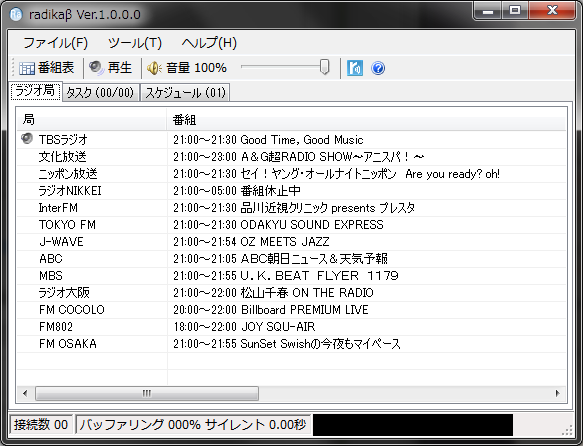The height and width of the screenshot is (446, 583).
Task: Sort by the 局 column header
Action: [x=91, y=120]
